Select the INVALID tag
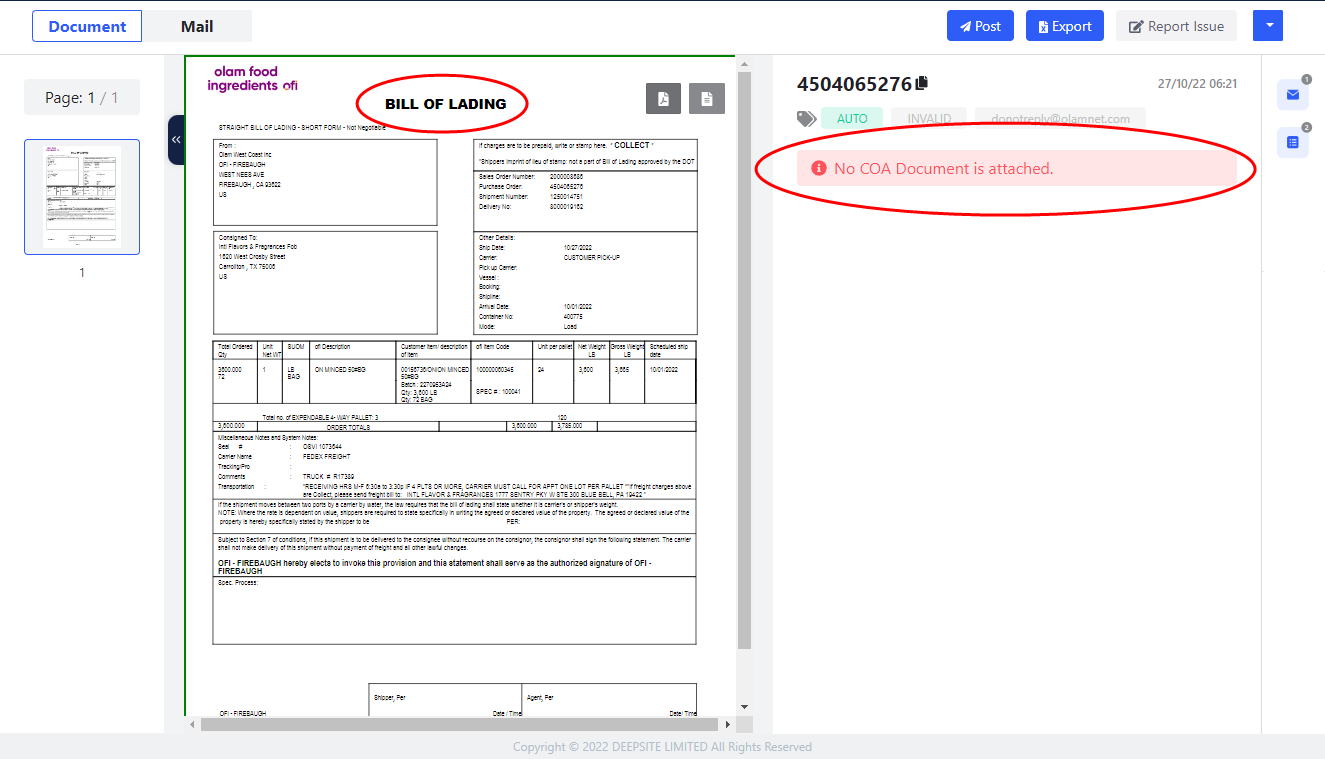This screenshot has height=759, width=1325. point(929,119)
